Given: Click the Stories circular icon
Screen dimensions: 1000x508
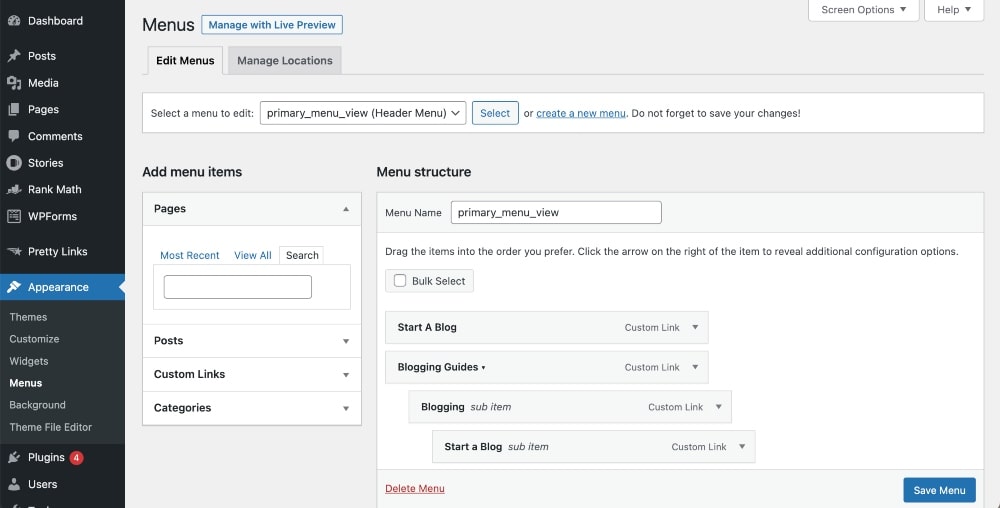Looking at the screenshot, I should (x=14, y=163).
